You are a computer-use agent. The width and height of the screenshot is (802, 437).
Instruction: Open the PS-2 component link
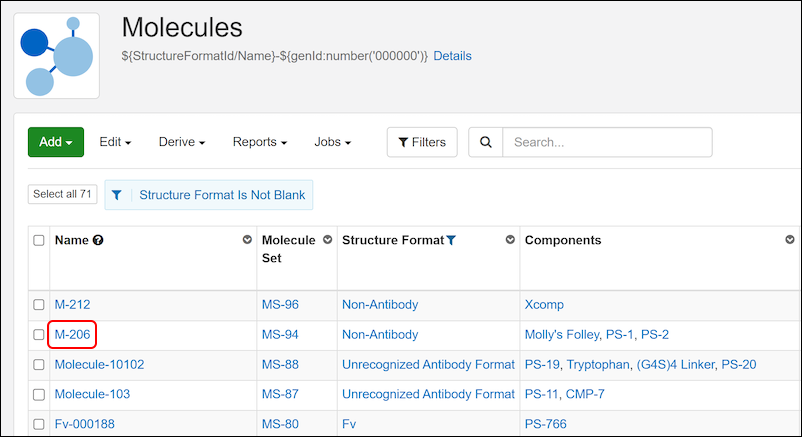pyautogui.click(x=655, y=334)
